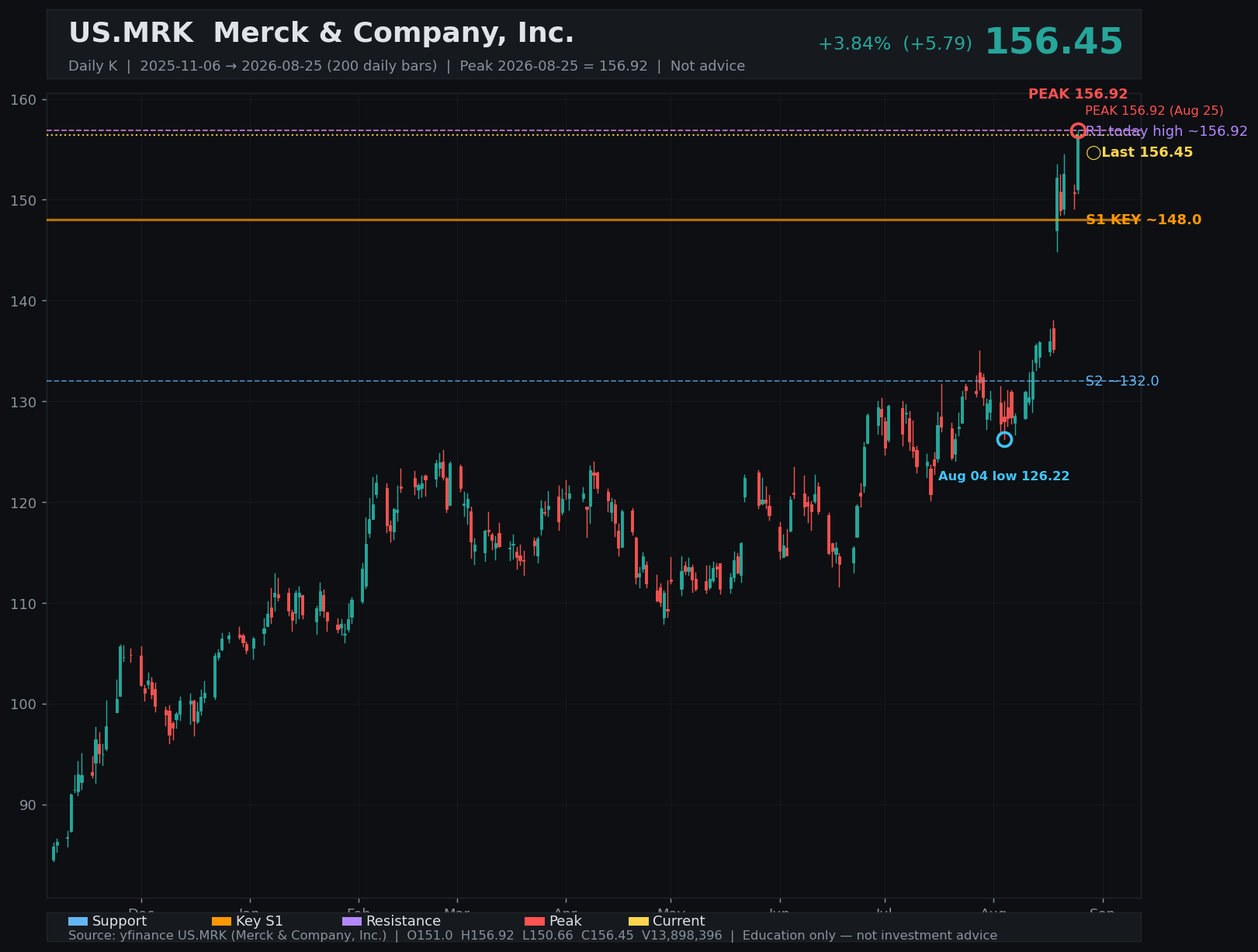This screenshot has height=952, width=1258.
Task: Click the Last 156.45 label
Action: [x=1147, y=152]
